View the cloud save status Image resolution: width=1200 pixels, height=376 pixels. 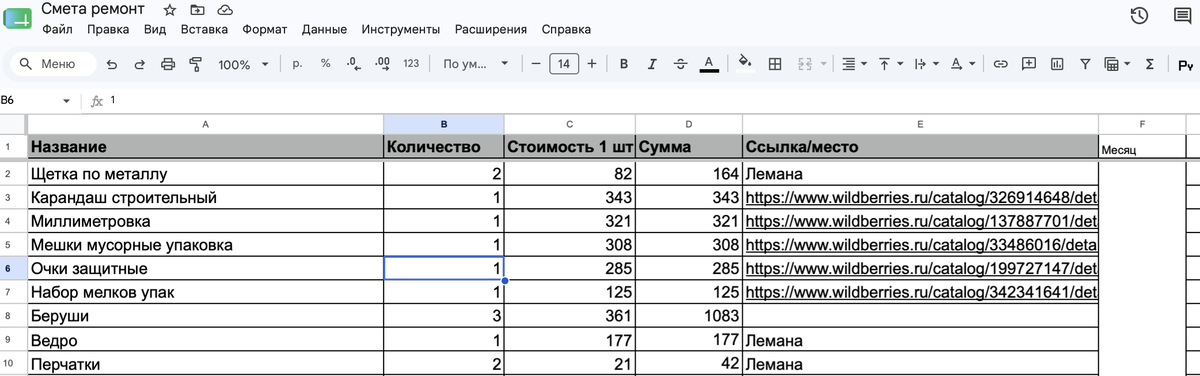[x=224, y=9]
